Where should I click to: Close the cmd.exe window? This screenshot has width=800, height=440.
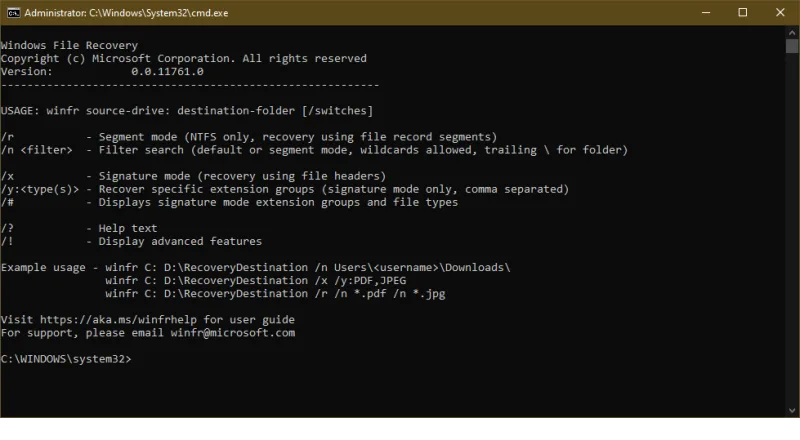pyautogui.click(x=780, y=12)
